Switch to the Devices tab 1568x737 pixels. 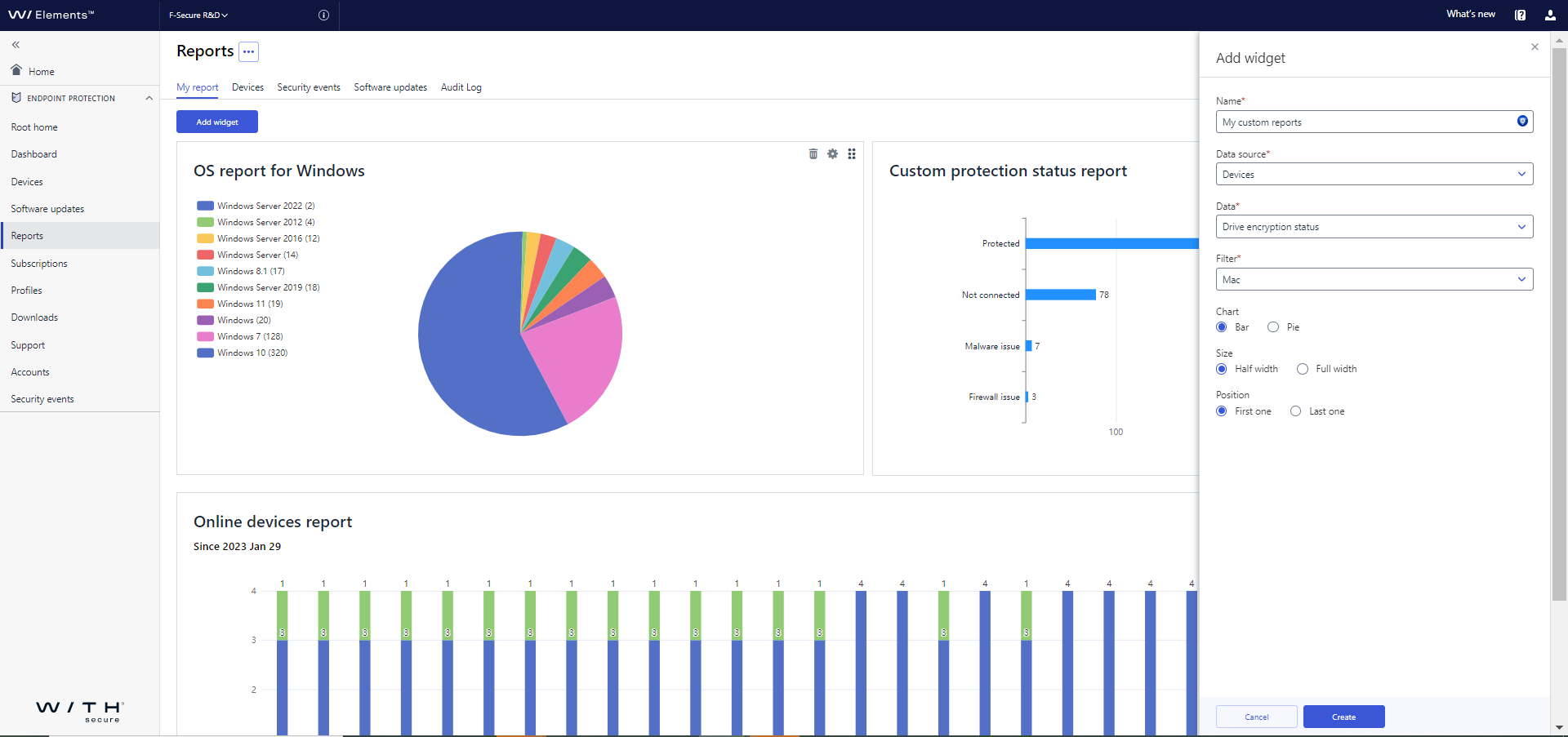[247, 87]
